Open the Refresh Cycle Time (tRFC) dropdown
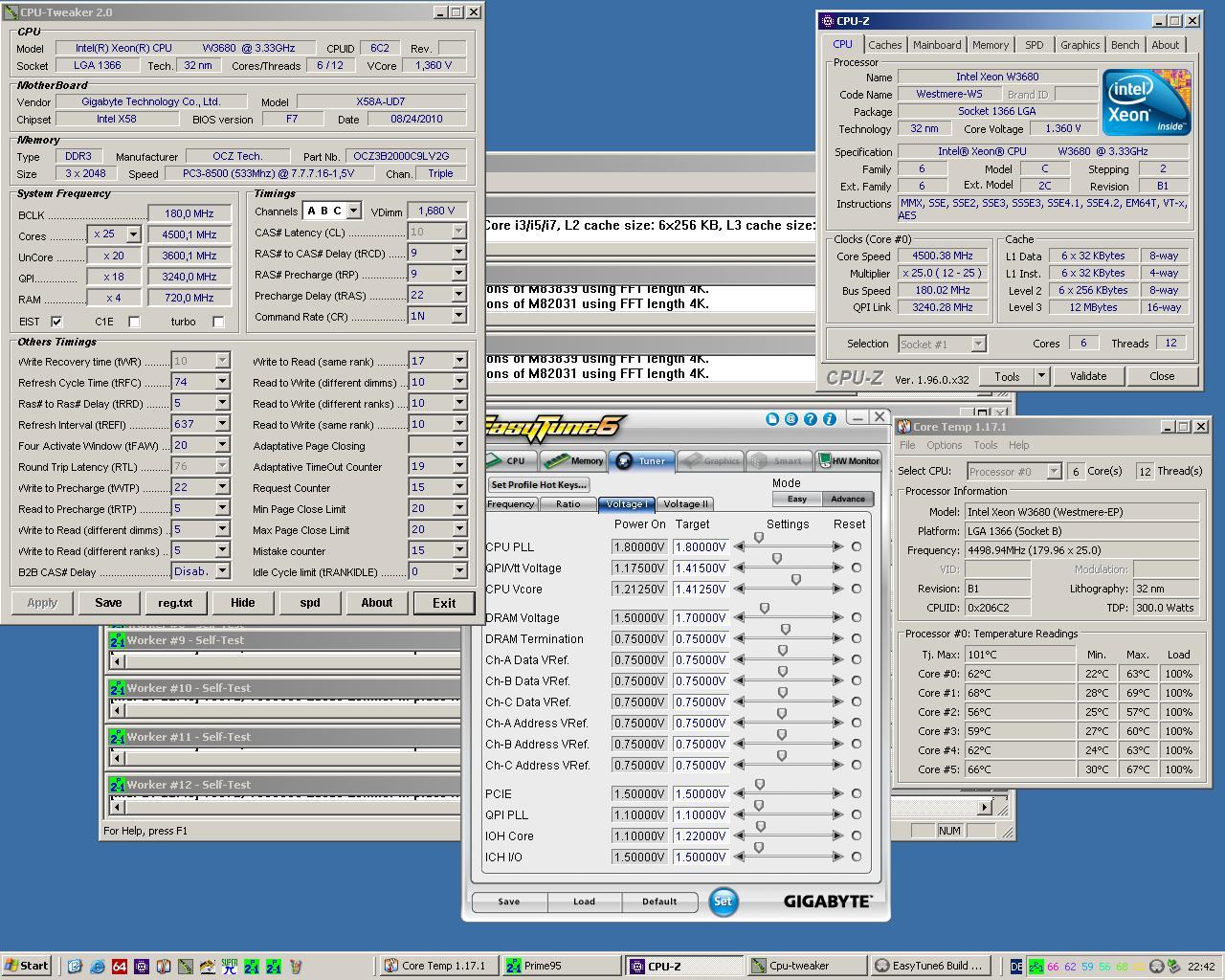Image resolution: width=1225 pixels, height=980 pixels. tap(222, 382)
